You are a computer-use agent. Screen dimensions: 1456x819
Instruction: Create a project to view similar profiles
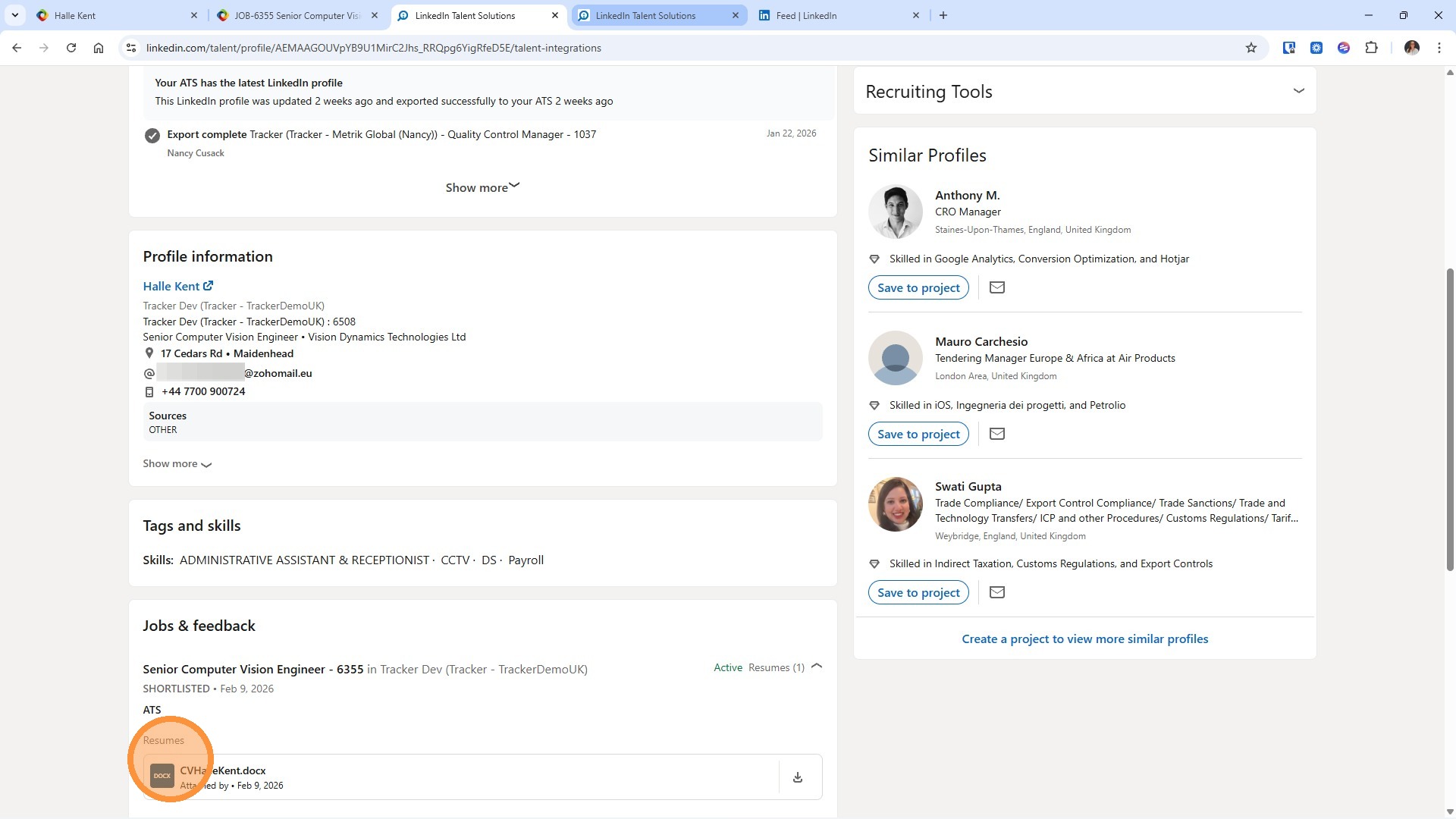(x=1084, y=639)
